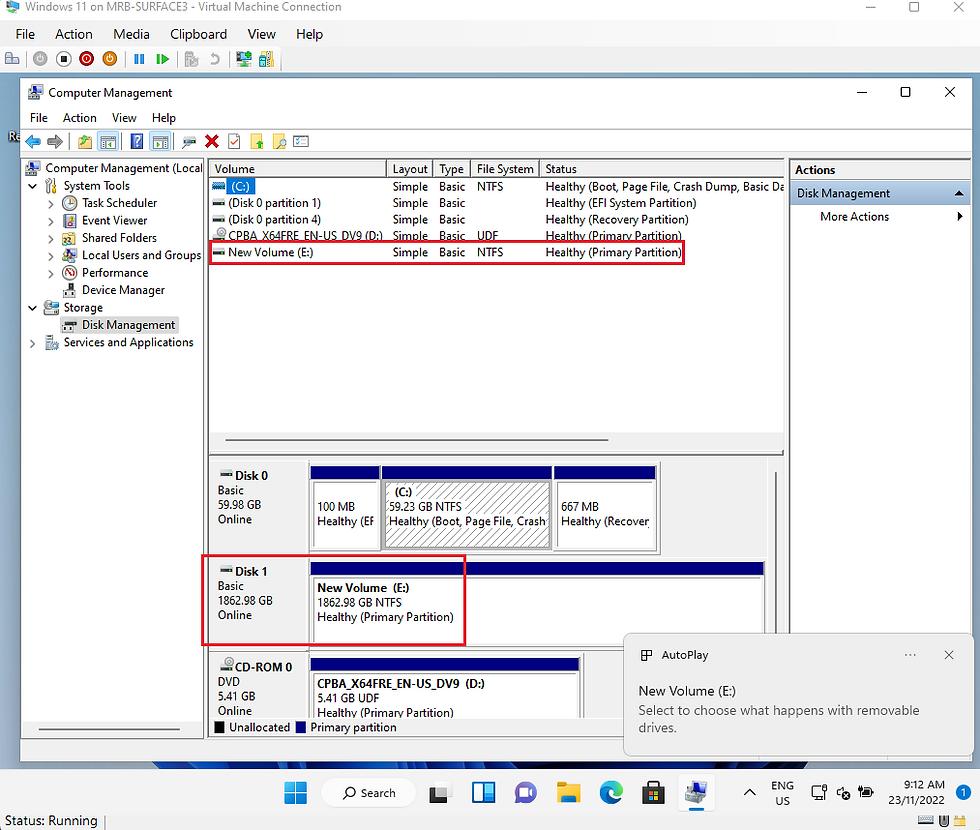Image resolution: width=980 pixels, height=830 pixels.
Task: Sort by the Status column header
Action: tap(661, 169)
